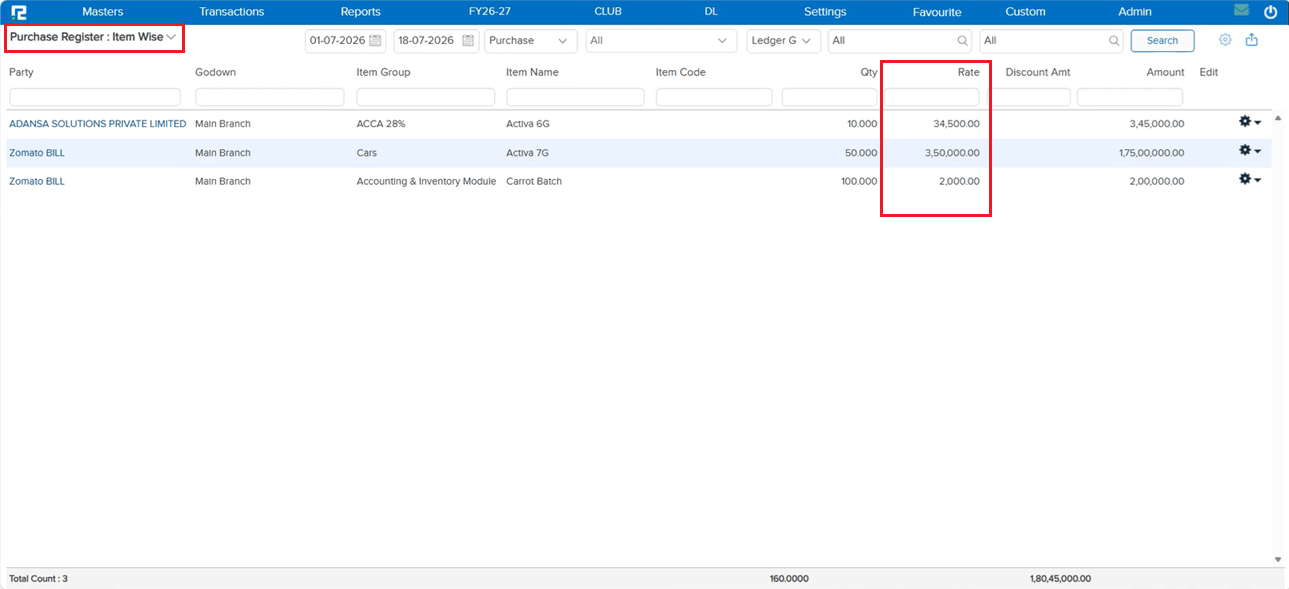Open calendar for 18-07-2026 date
The image size is (1289, 589).
point(467,41)
